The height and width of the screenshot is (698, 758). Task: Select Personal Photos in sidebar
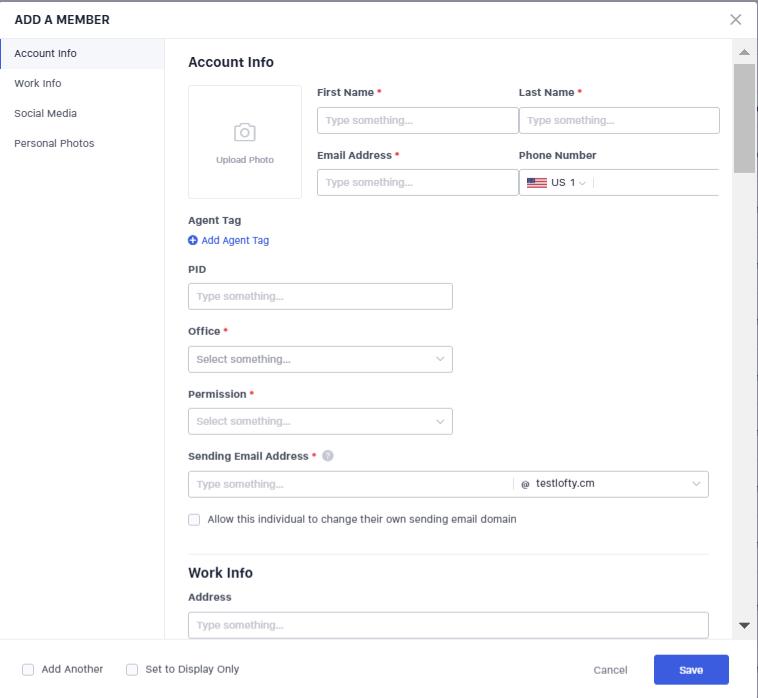[54, 144]
